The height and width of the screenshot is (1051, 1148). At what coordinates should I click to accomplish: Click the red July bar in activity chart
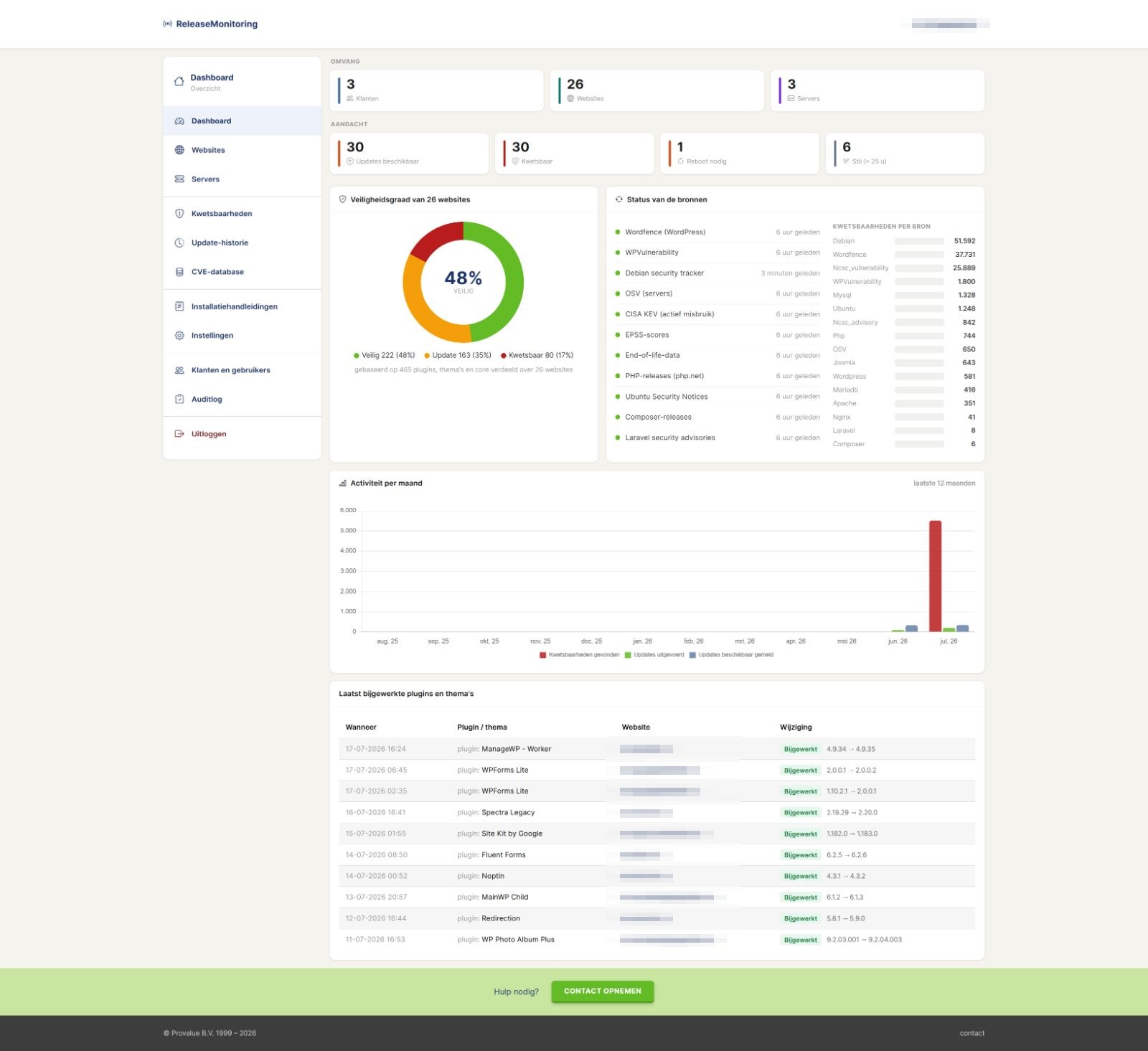935,576
